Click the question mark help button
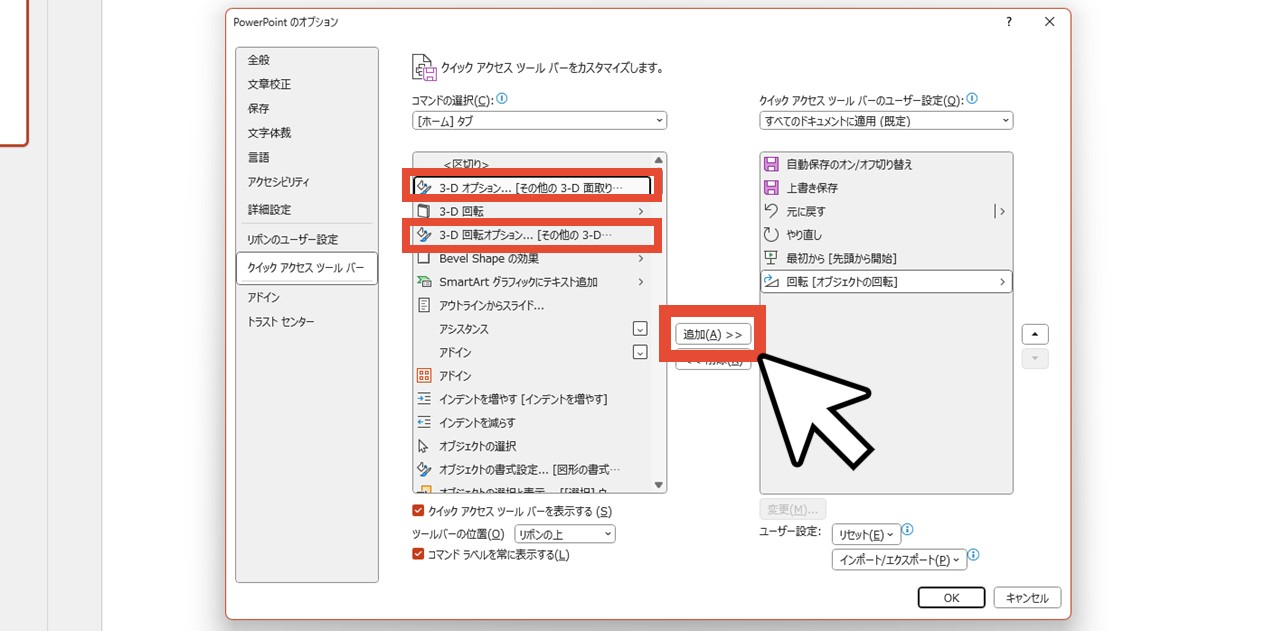This screenshot has width=1280, height=631. coord(1009,21)
